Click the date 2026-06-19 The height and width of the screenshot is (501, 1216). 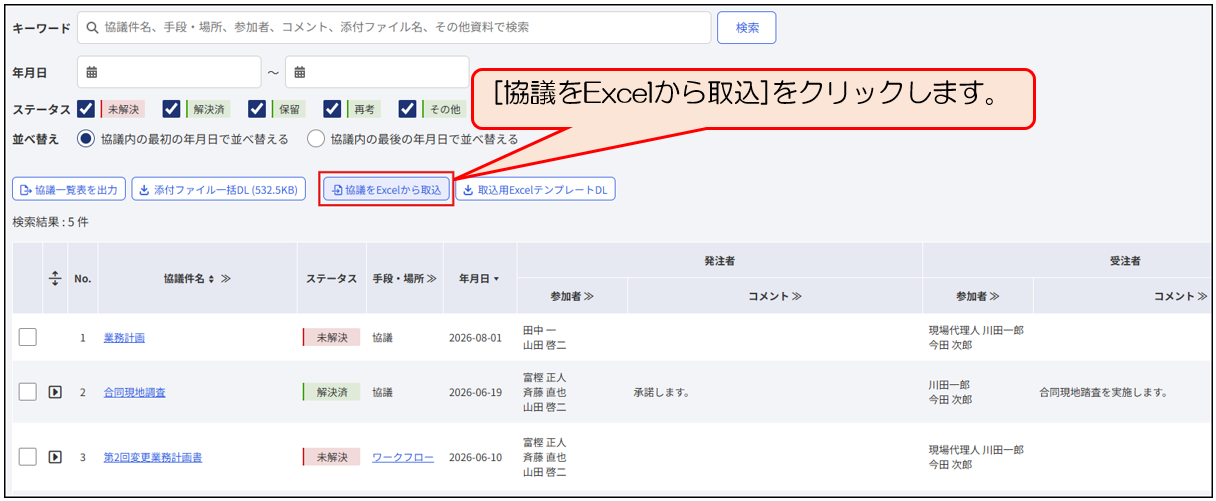coord(476,392)
